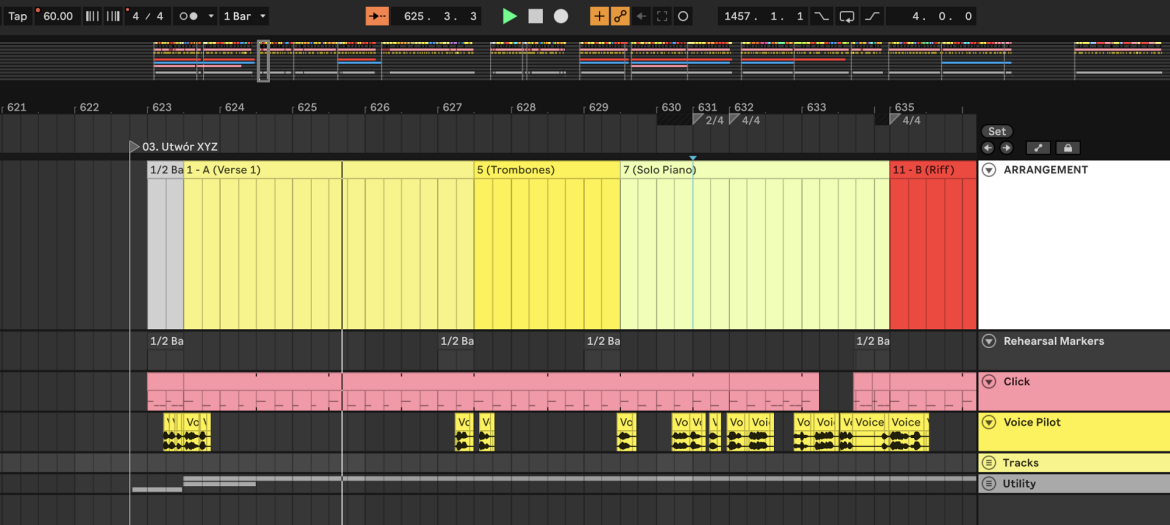This screenshot has width=1170, height=525.
Task: Toggle the Follow playback button
Action: 378,16
